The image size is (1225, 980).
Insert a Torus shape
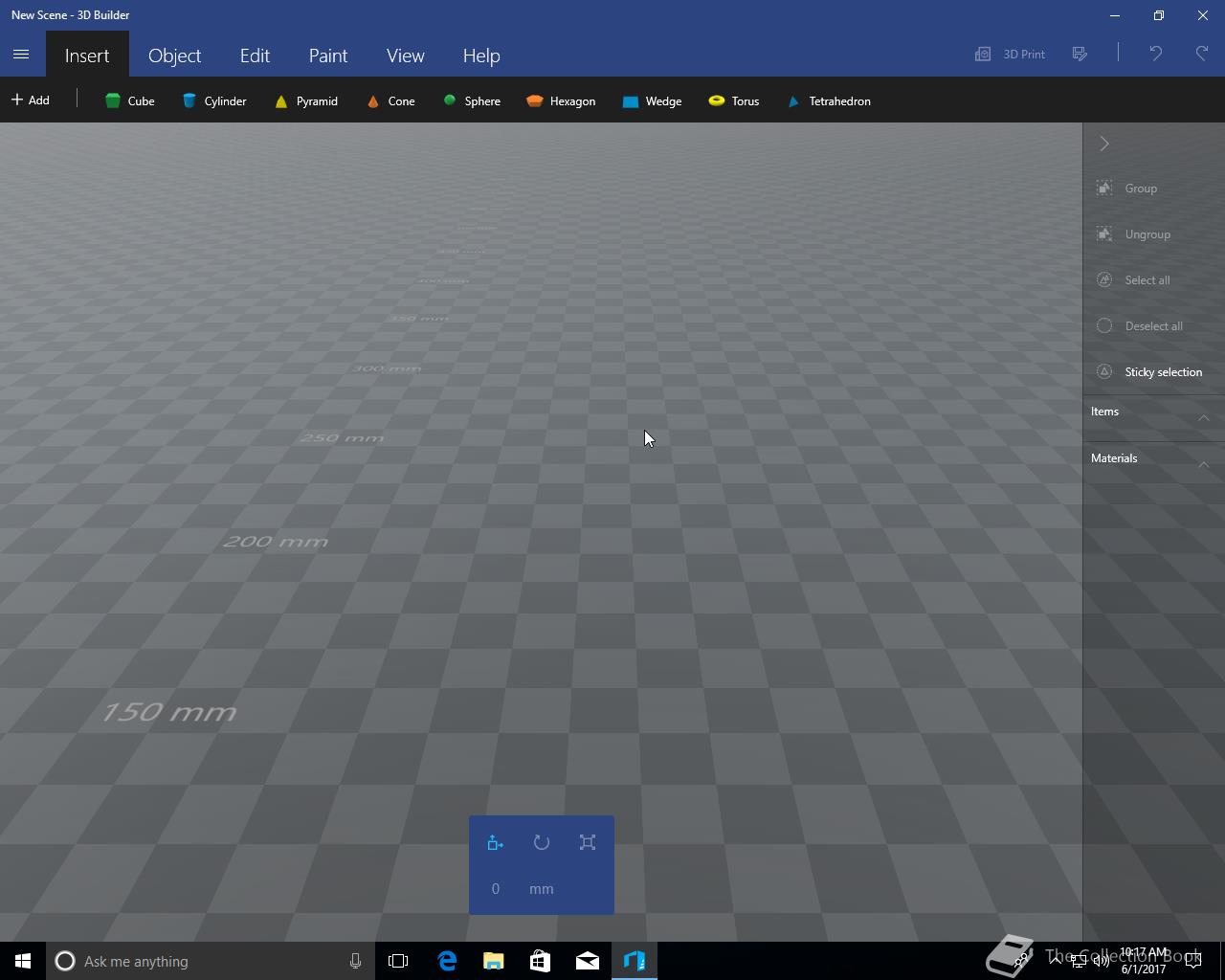pyautogui.click(x=734, y=100)
